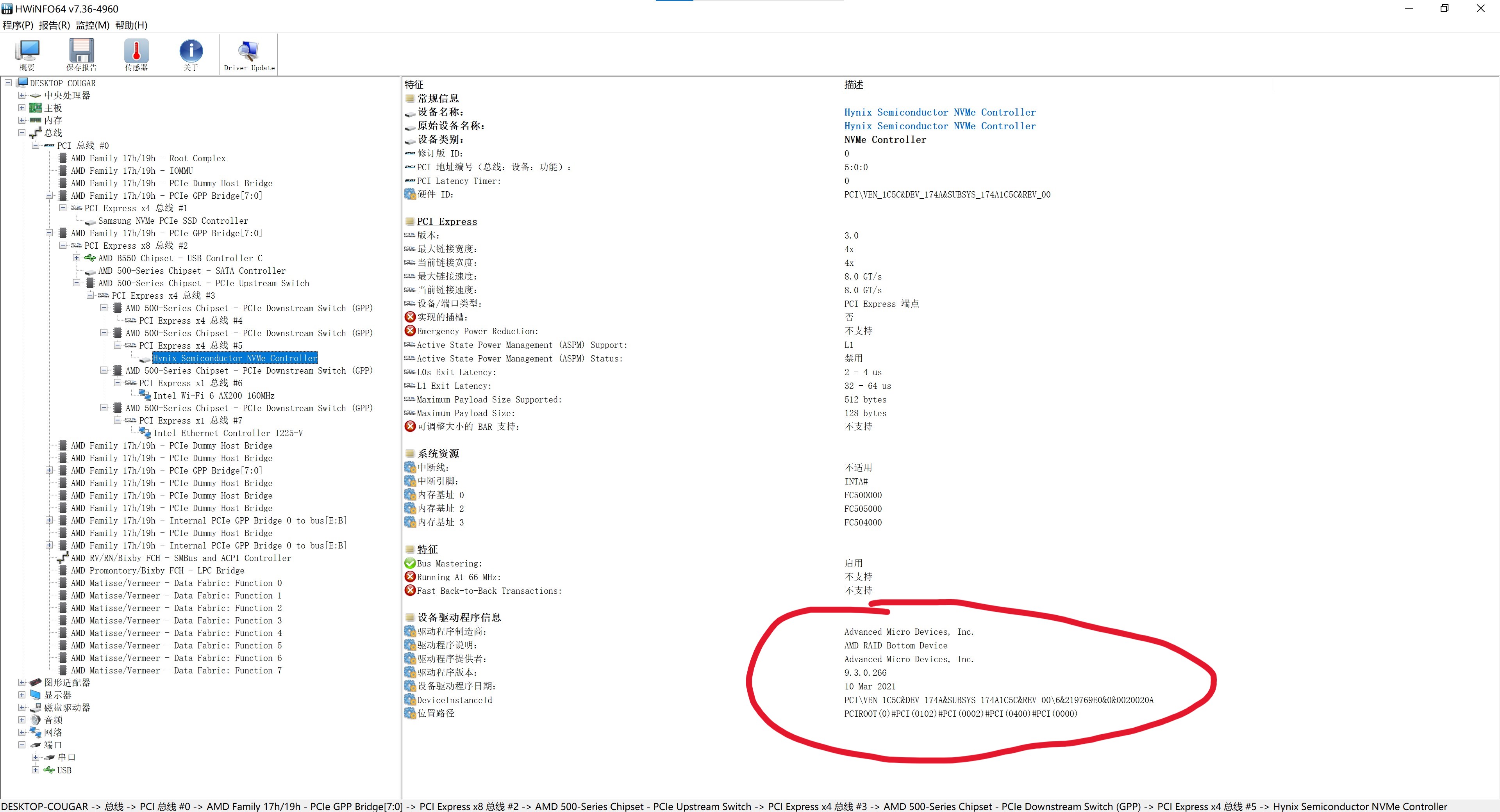Select the DeviceInstanceId row

click(x=779, y=700)
